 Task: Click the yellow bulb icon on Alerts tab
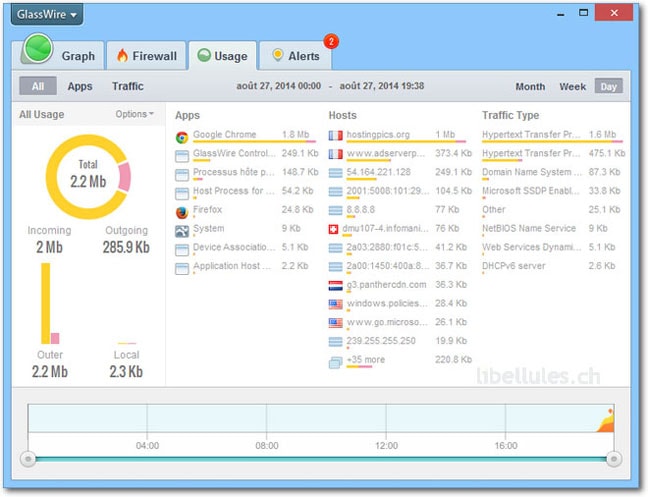tap(278, 55)
